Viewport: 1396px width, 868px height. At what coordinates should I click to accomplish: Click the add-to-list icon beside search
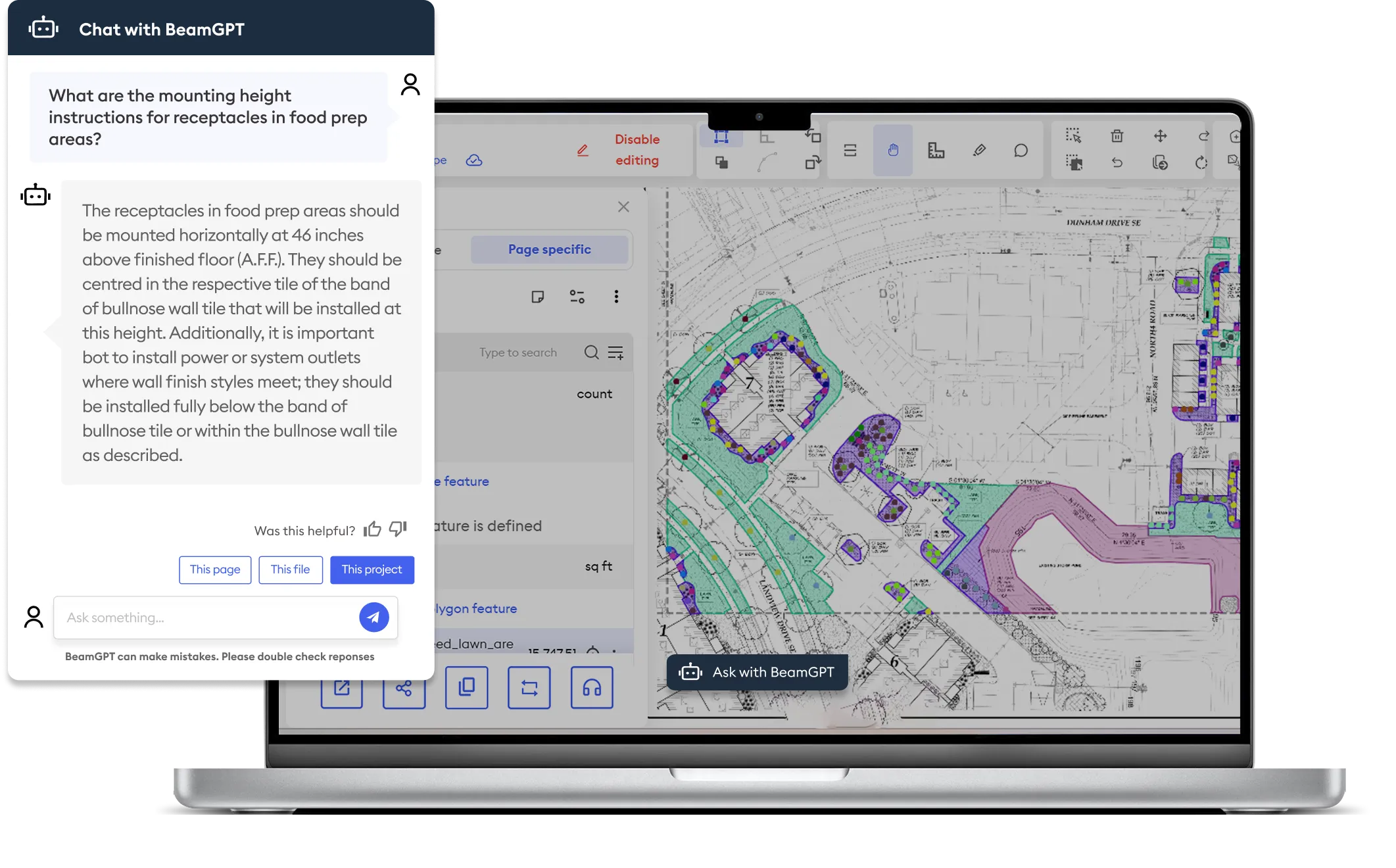pyautogui.click(x=615, y=352)
